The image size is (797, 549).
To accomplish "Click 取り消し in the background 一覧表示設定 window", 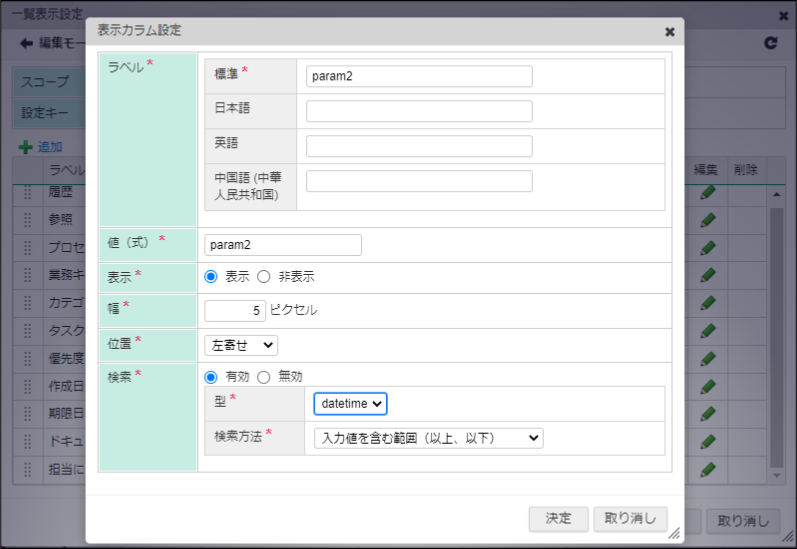I will (x=743, y=521).
